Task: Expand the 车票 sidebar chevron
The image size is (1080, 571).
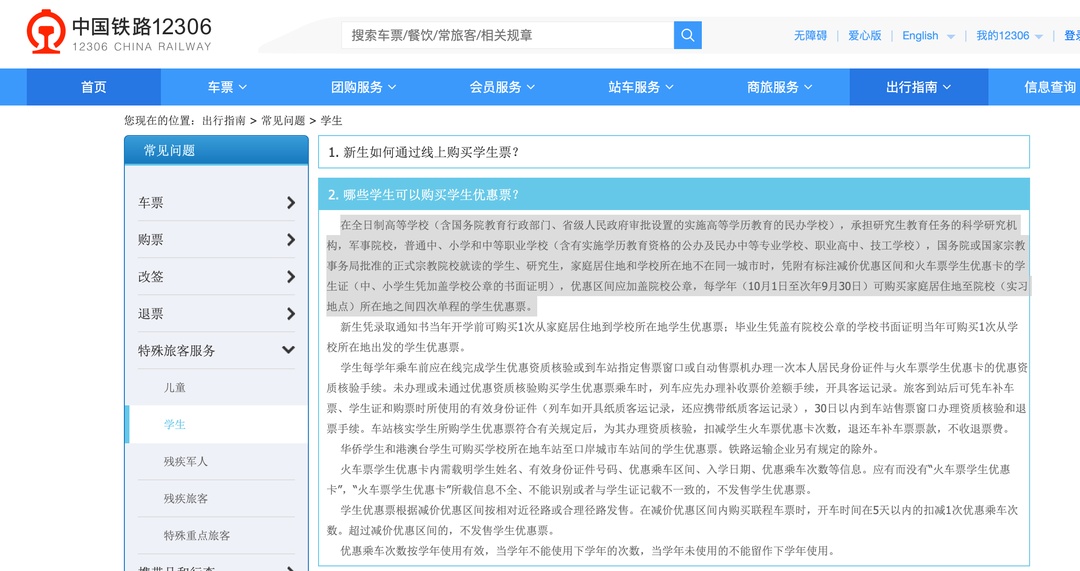Action: 291,203
